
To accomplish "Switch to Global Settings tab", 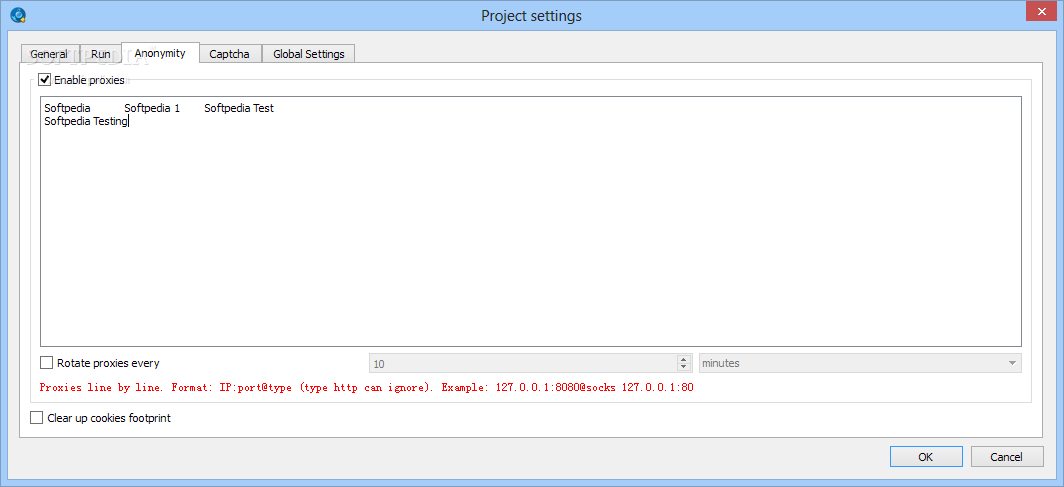I will [x=309, y=54].
